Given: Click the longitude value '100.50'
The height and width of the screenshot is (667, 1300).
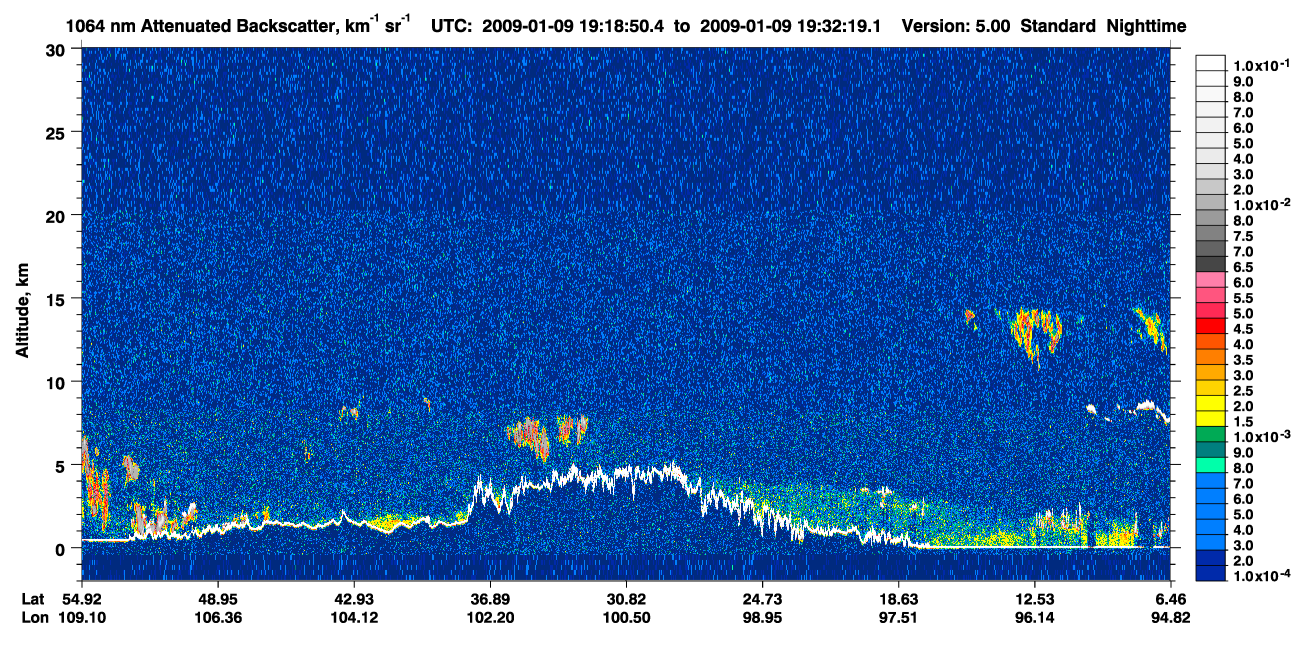Looking at the screenshot, I should [x=626, y=617].
